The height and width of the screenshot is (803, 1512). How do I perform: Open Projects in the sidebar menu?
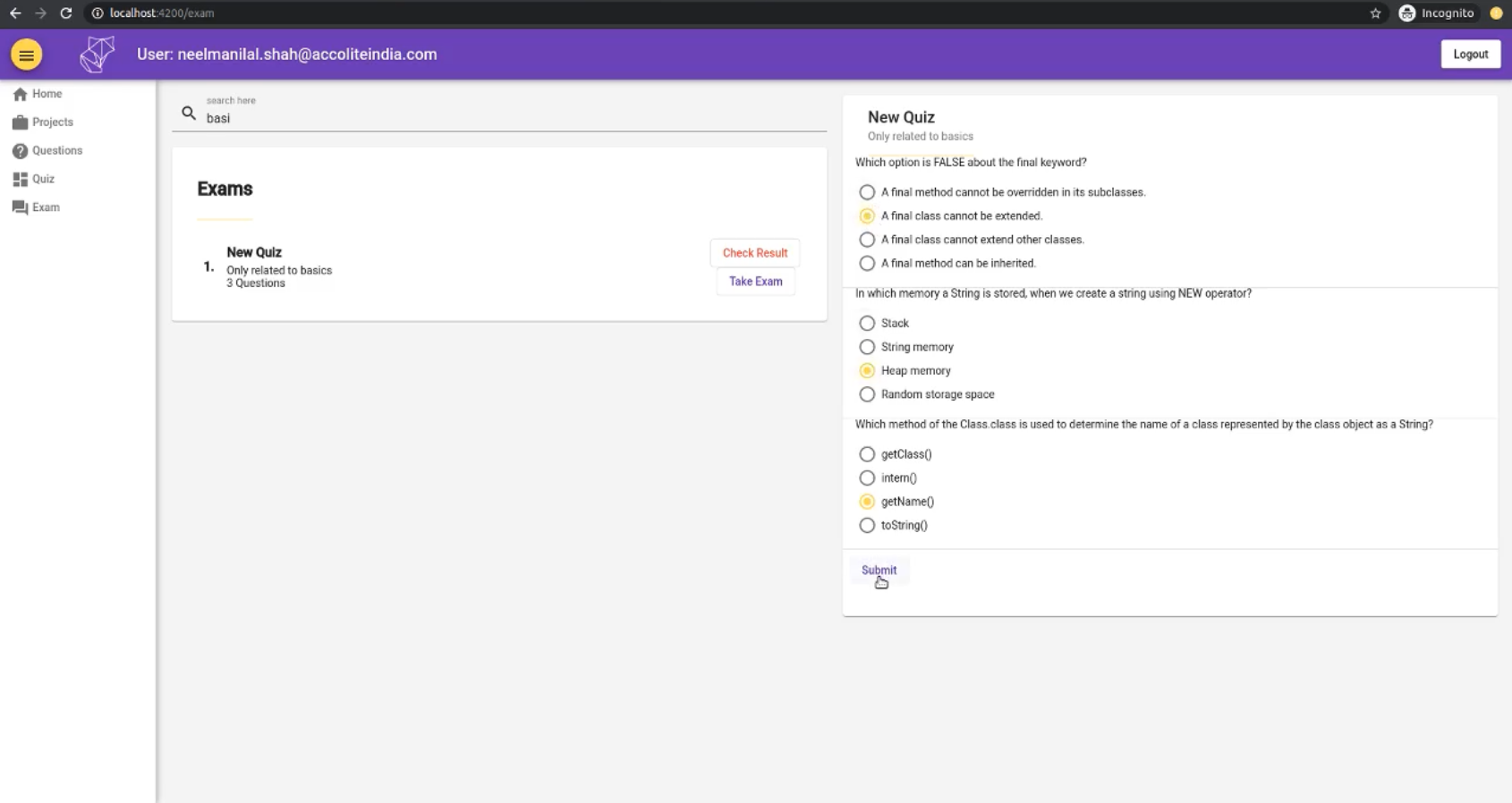[x=53, y=123]
